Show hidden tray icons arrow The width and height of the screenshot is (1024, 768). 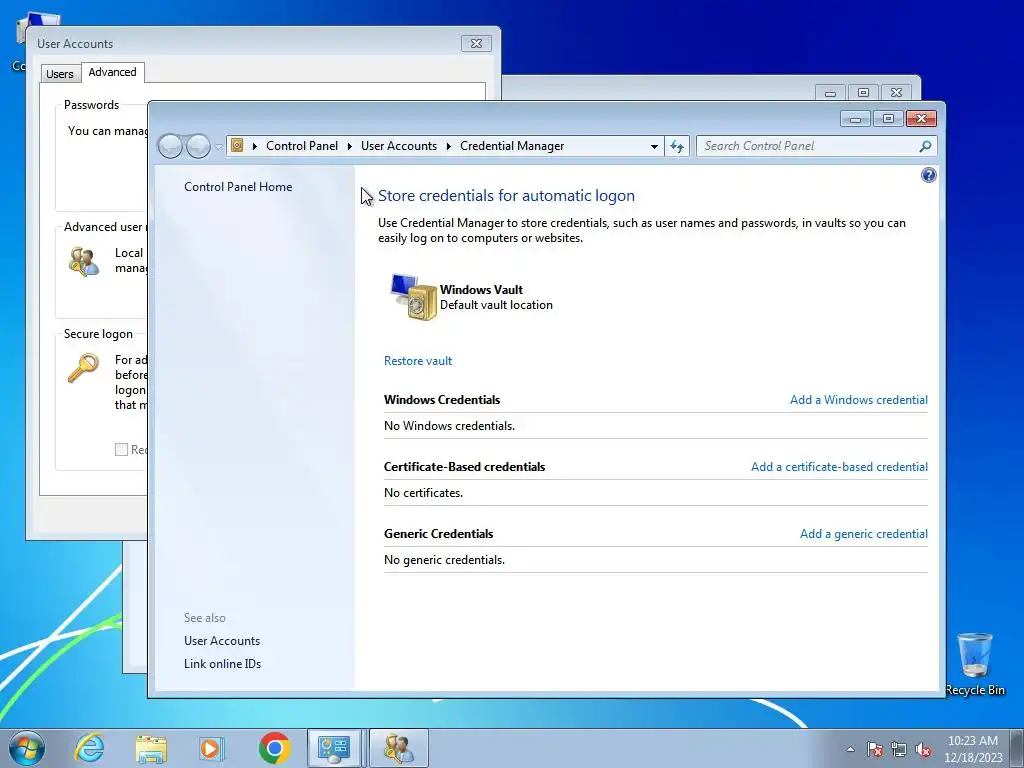pyautogui.click(x=850, y=749)
